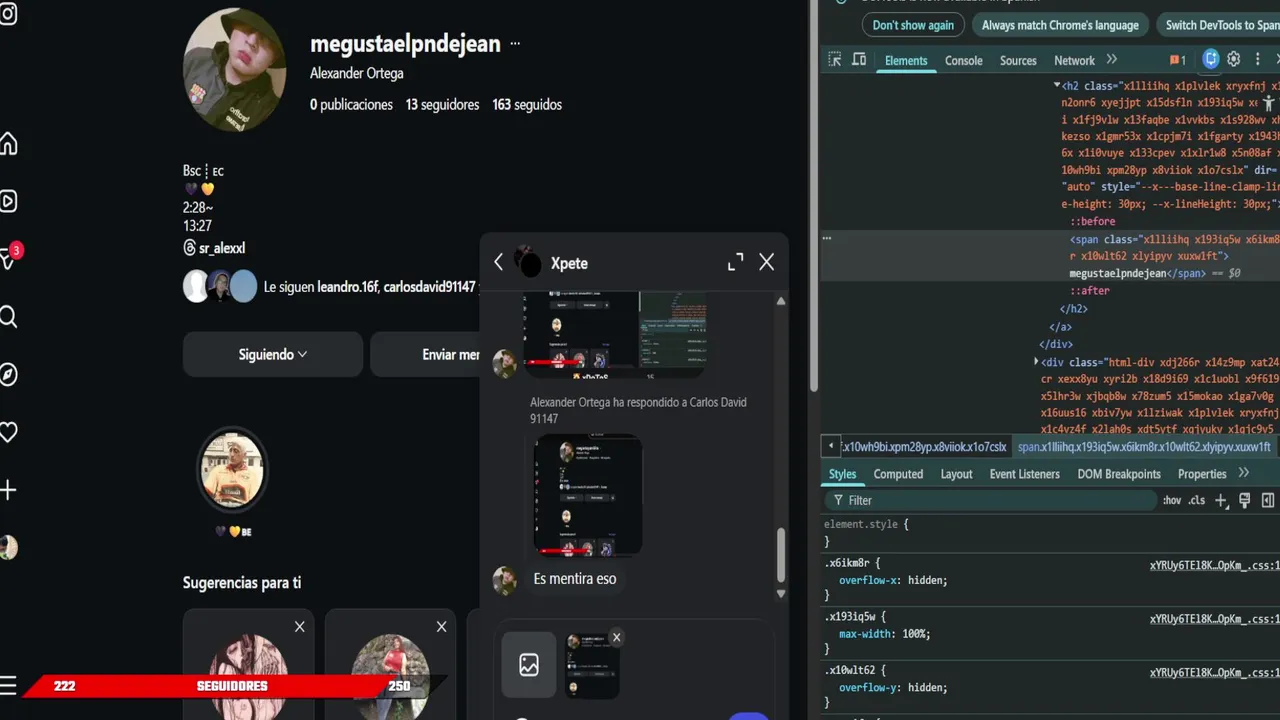The height and width of the screenshot is (720, 1280).
Task: Open messages icon with 3 badge
Action: pos(8,258)
